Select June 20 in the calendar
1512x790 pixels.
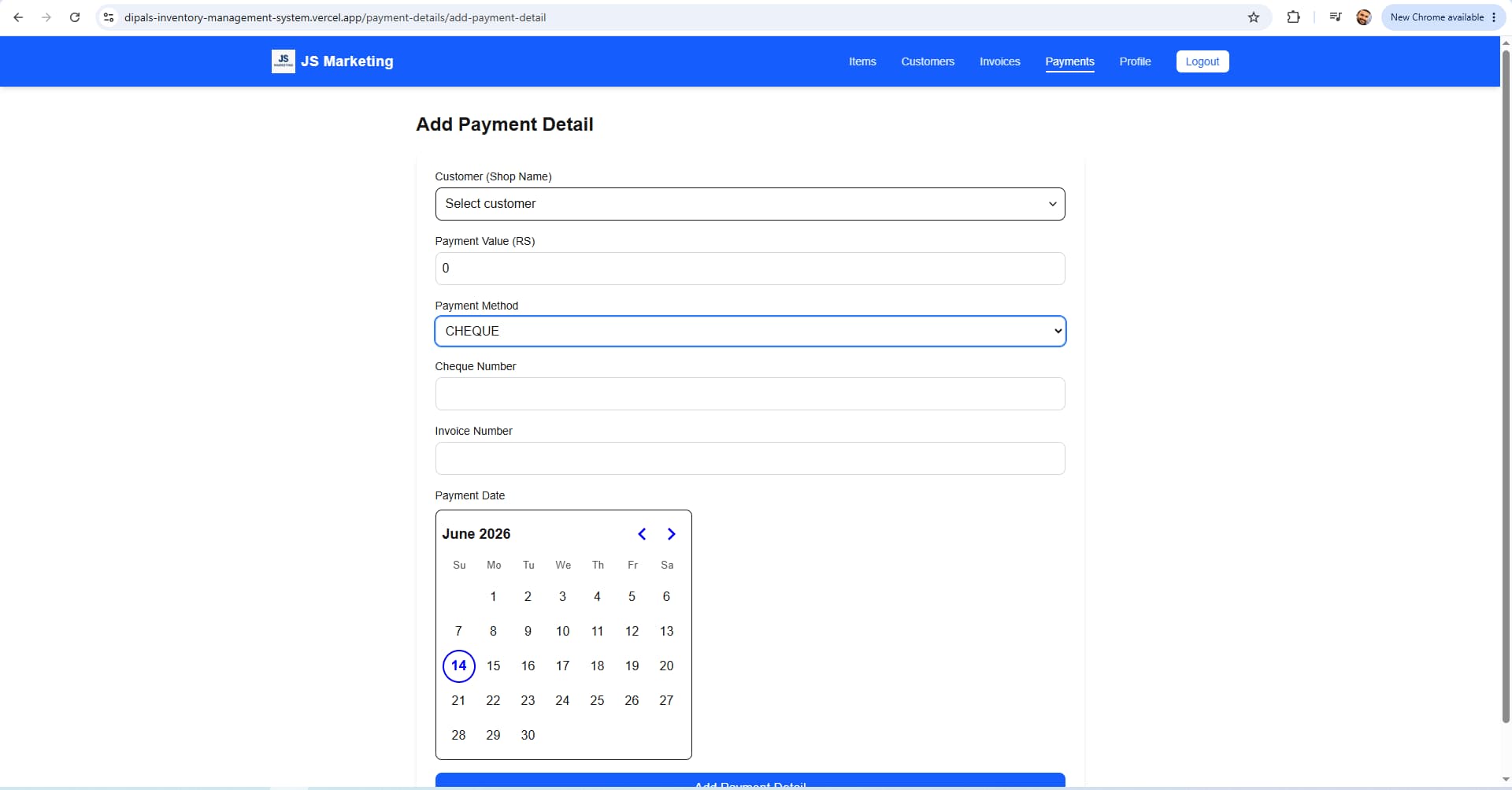pyautogui.click(x=666, y=666)
